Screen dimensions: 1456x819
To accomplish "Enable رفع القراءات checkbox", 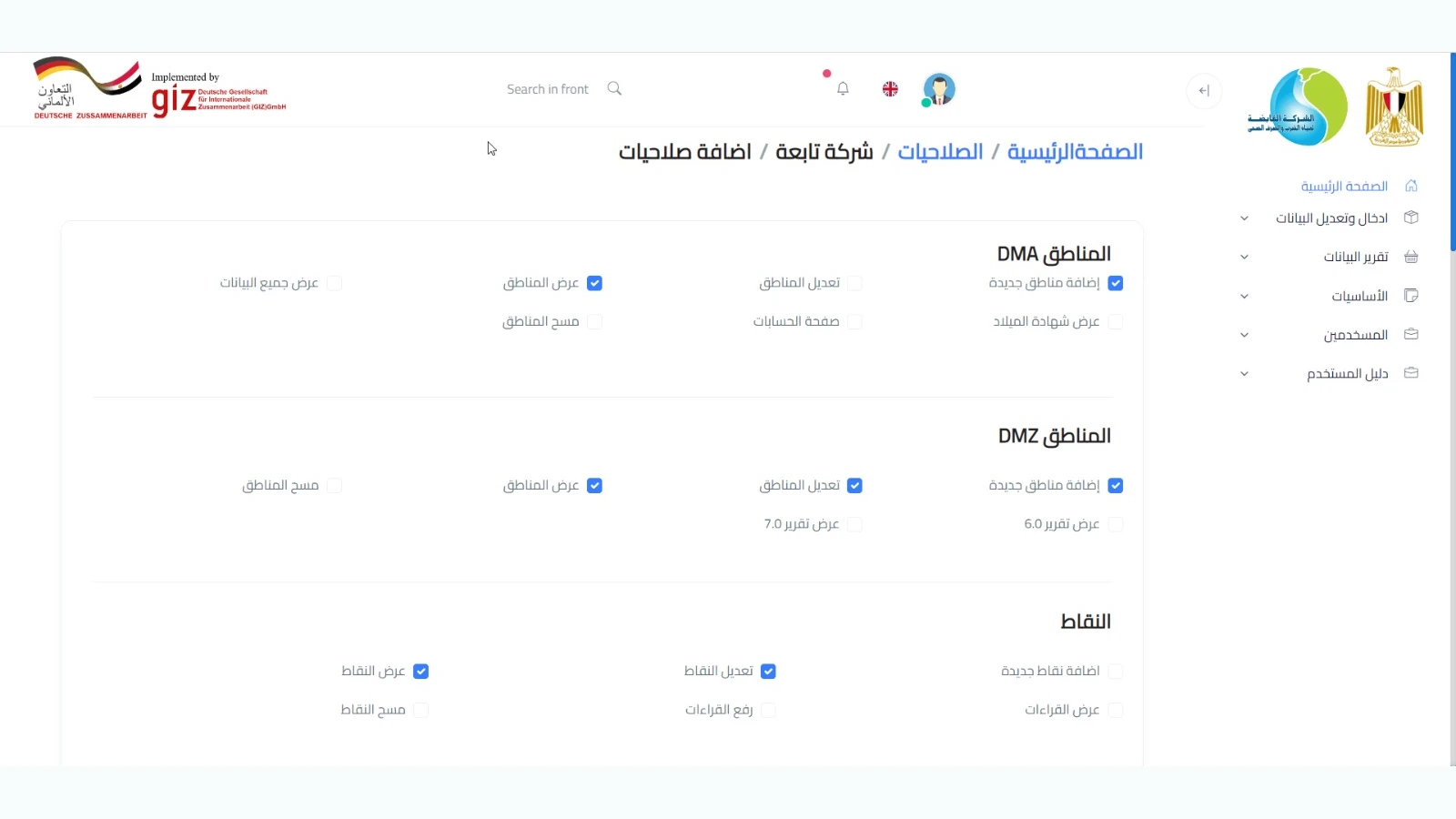I will click(768, 710).
